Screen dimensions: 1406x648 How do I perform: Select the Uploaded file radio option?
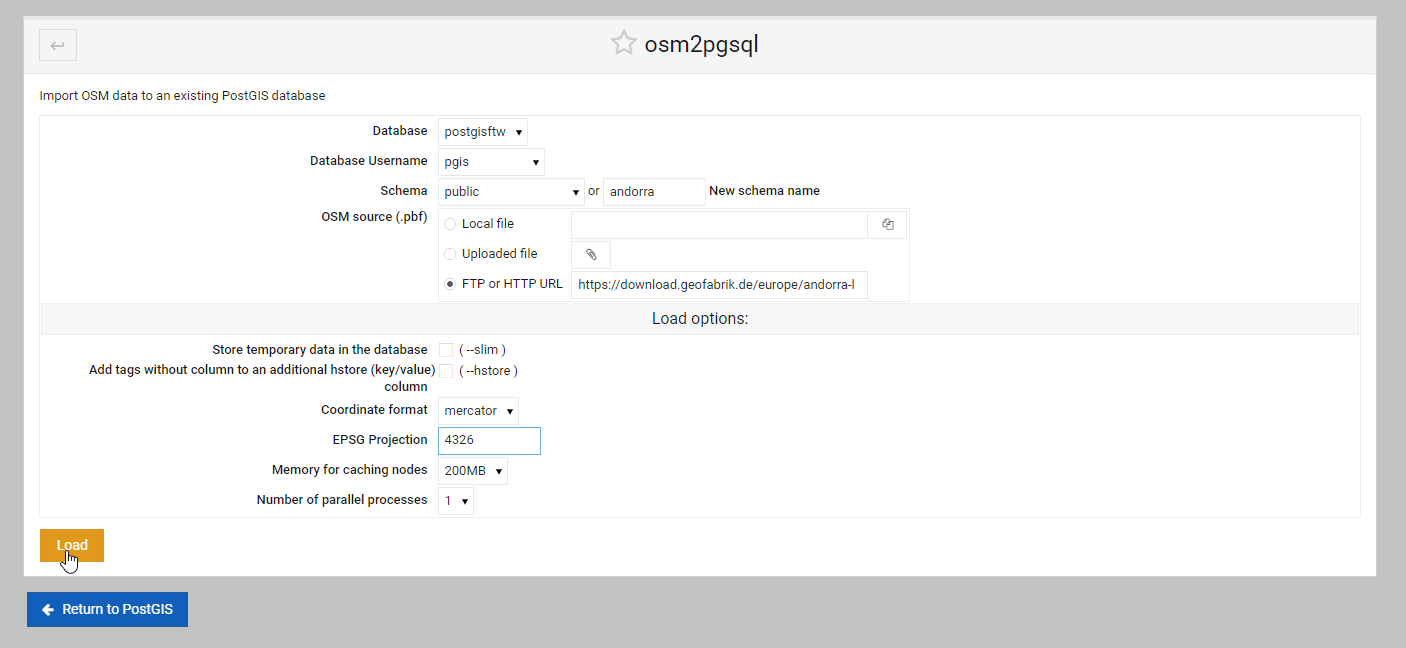450,254
